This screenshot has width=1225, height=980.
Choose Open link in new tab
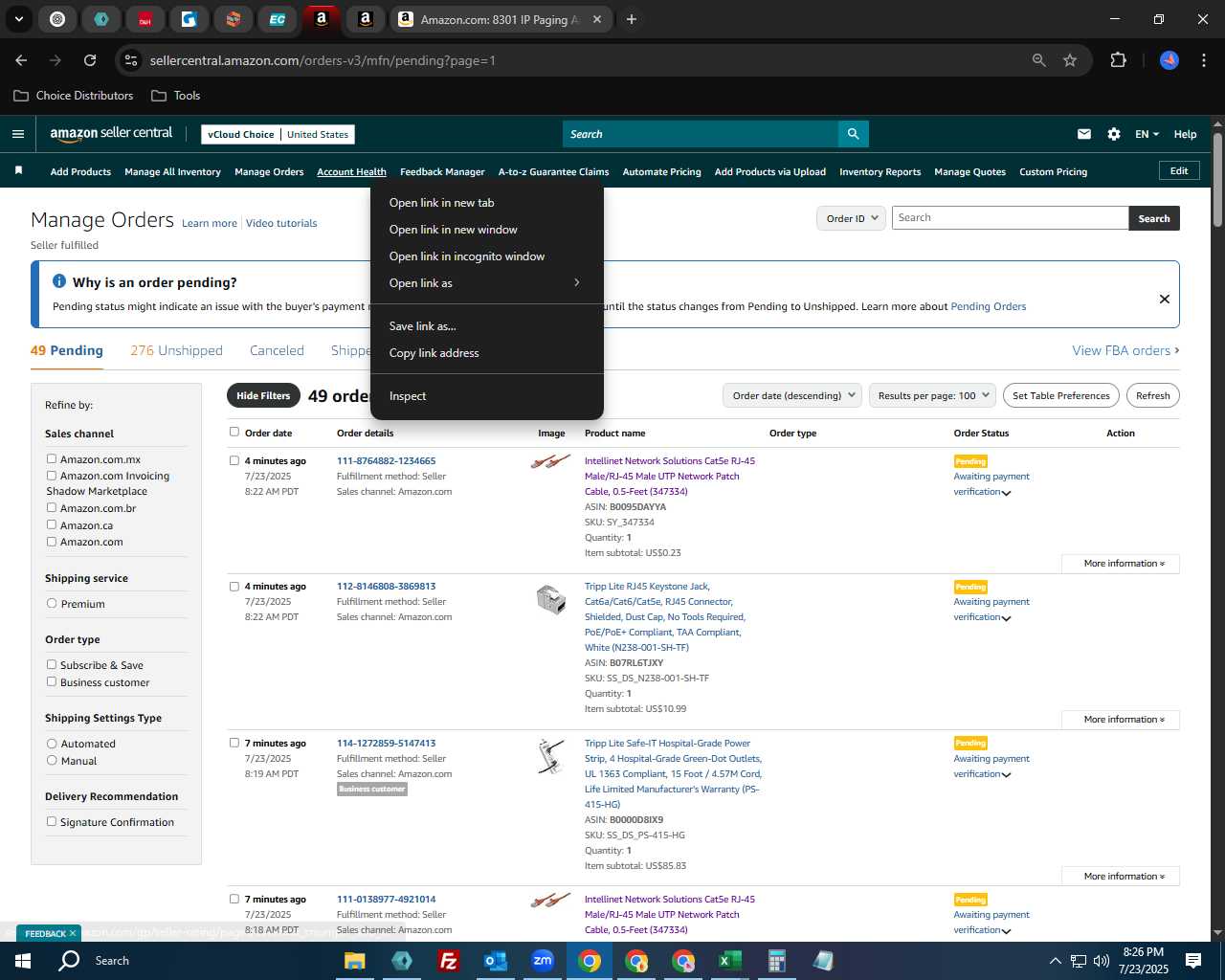point(486,203)
